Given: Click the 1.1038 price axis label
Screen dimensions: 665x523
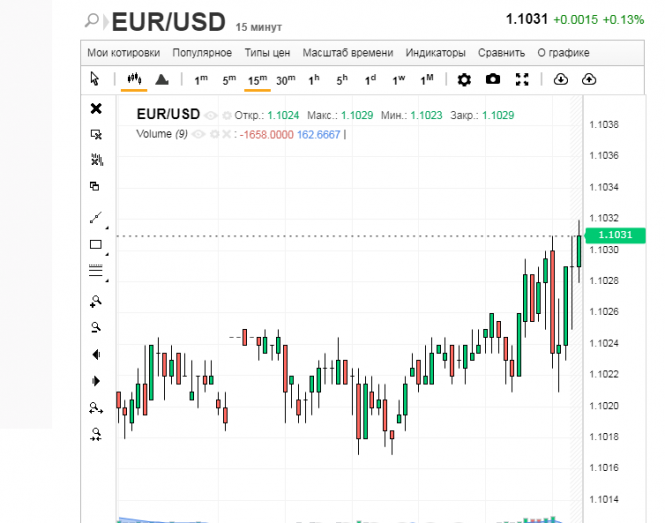Looking at the screenshot, I should coord(604,125).
